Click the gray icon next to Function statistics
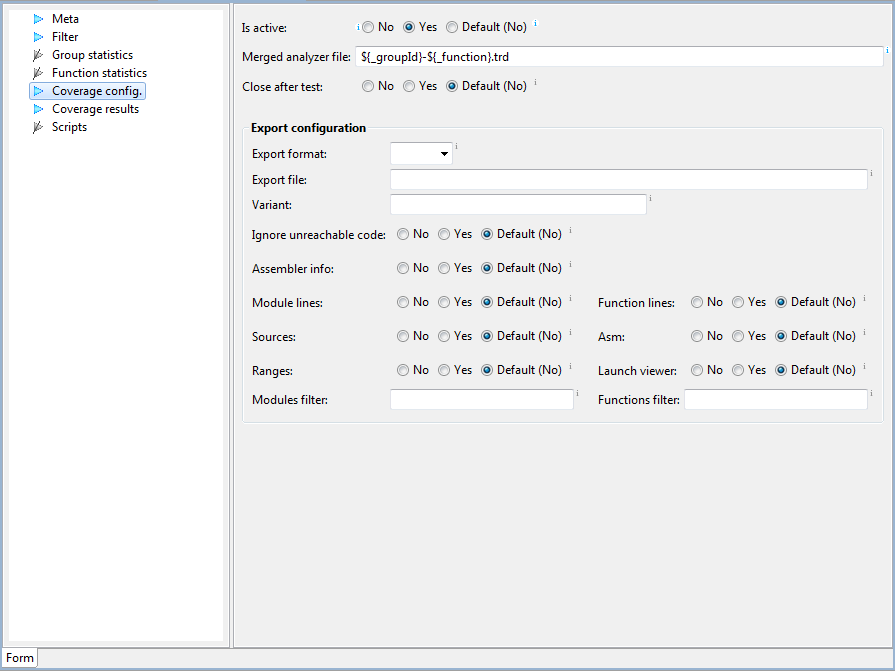895x671 pixels. [38, 73]
